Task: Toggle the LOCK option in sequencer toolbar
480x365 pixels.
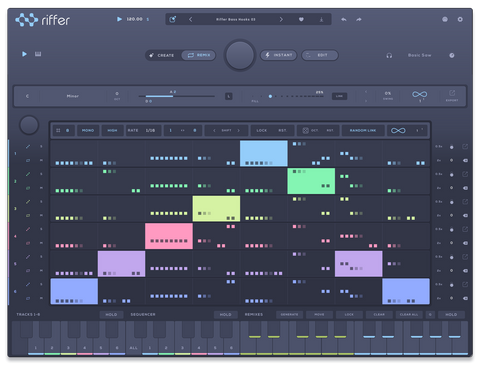Action: [262, 130]
